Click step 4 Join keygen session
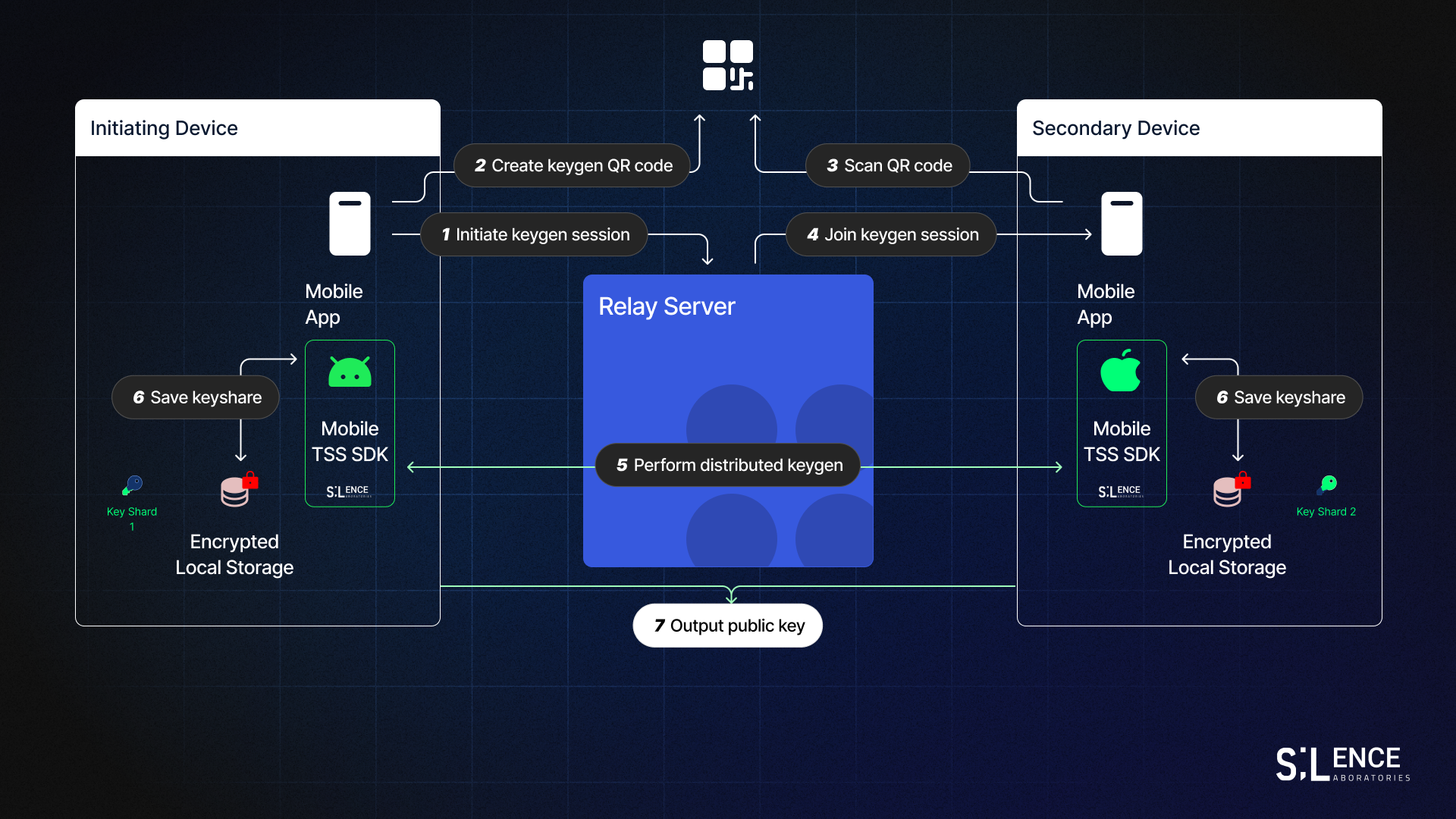 point(892,234)
